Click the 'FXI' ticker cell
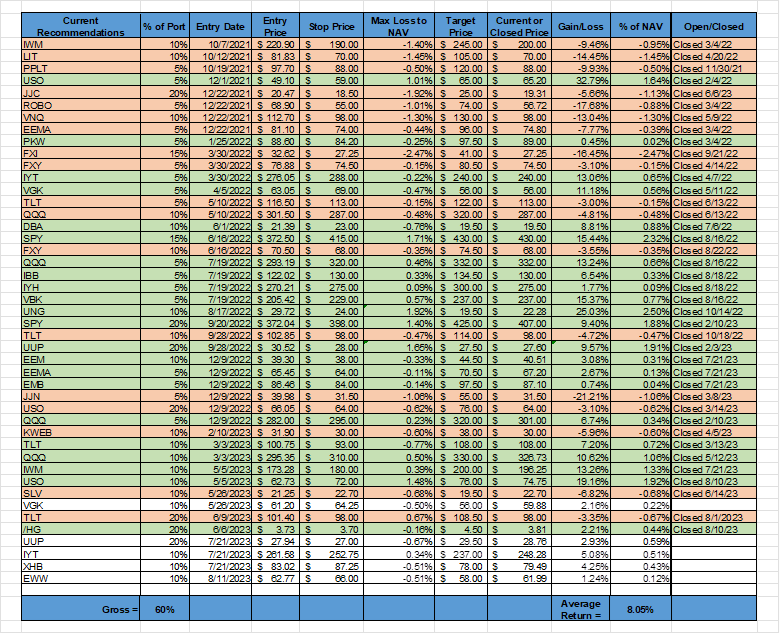 81,154
